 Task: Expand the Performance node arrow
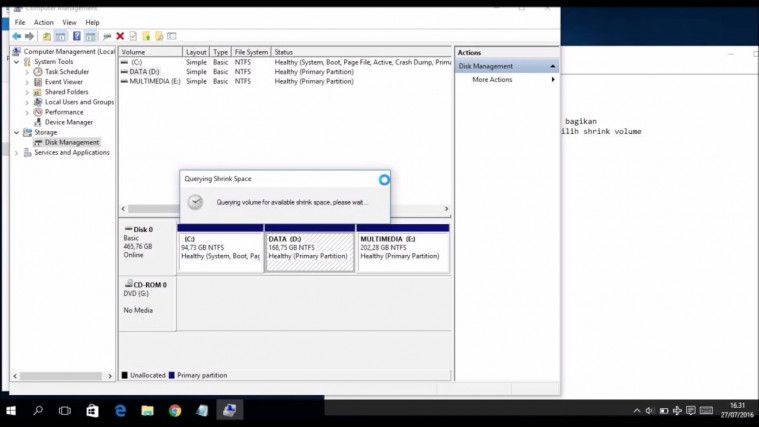coord(27,112)
